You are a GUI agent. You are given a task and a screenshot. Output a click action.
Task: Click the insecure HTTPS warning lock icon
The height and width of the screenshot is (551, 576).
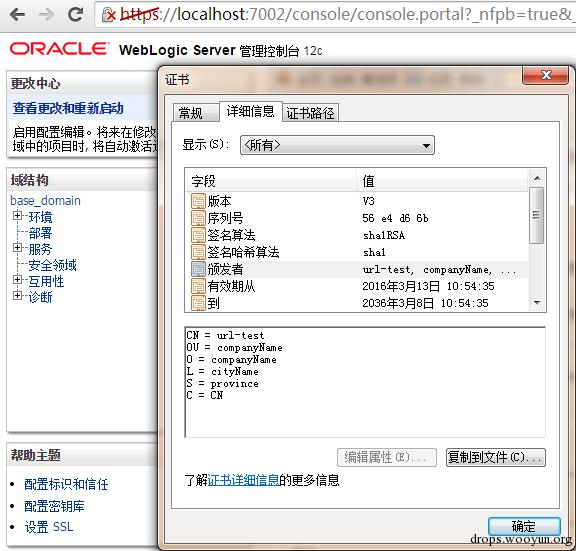(108, 15)
